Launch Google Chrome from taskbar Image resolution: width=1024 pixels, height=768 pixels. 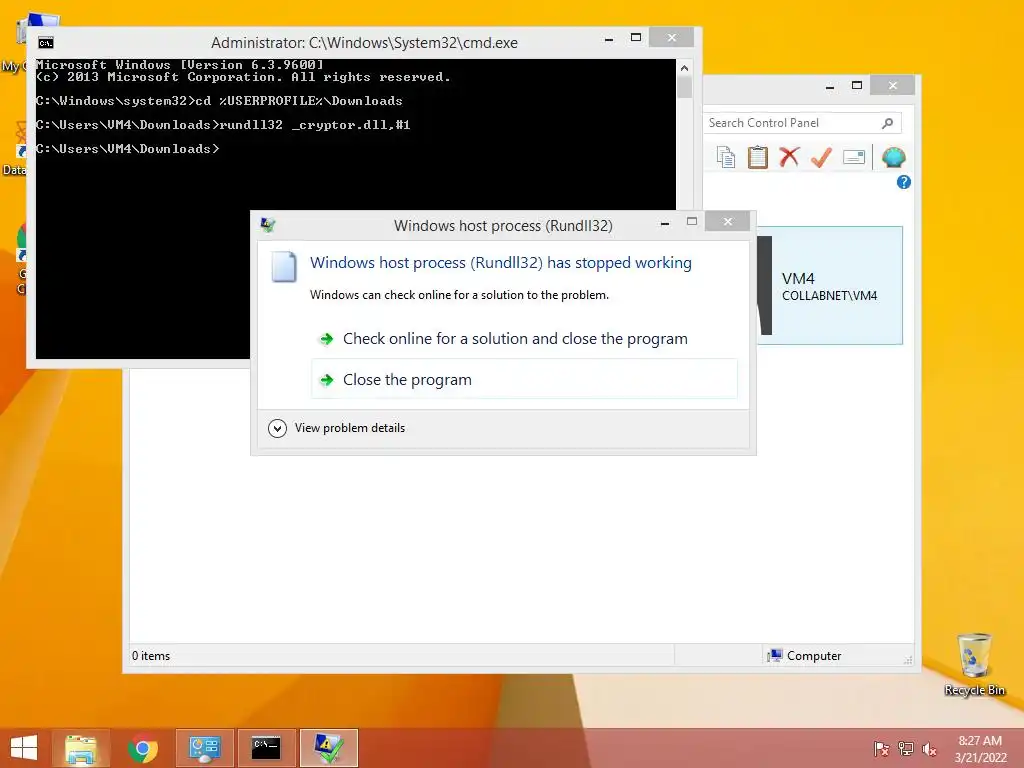coord(143,748)
